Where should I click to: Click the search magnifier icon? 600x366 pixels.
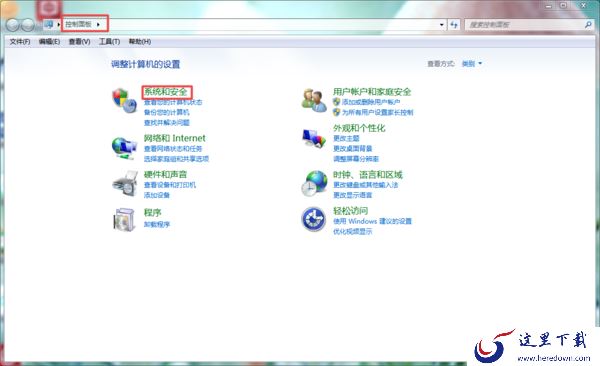point(588,25)
